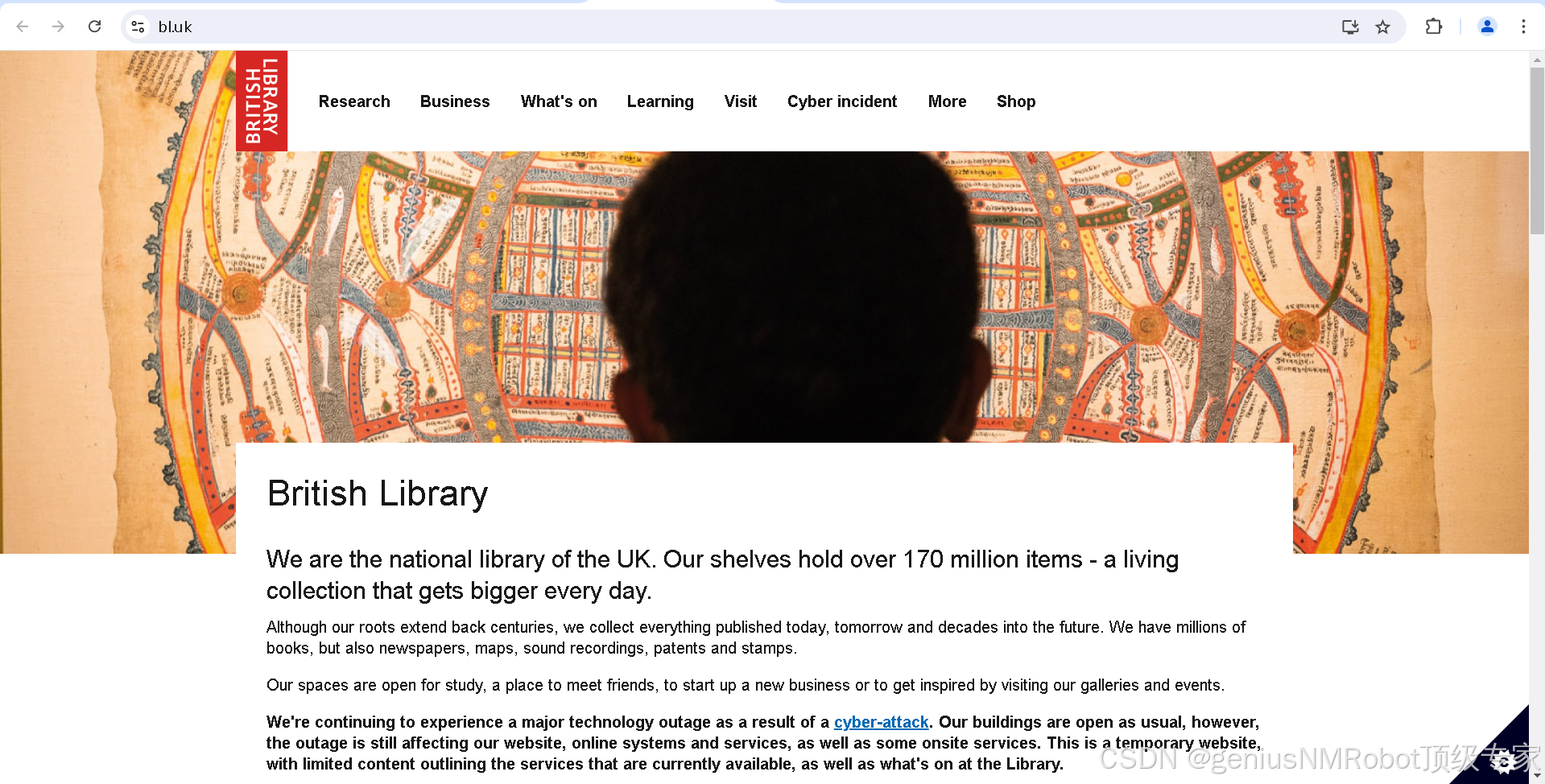Follow the cyber-attack hyperlink

click(x=881, y=722)
